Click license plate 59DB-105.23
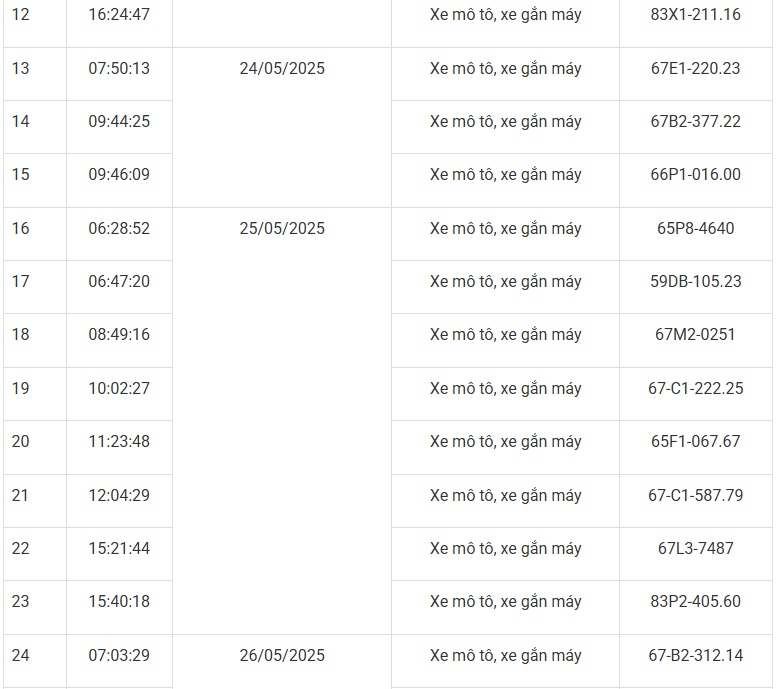Image resolution: width=776 pixels, height=689 pixels. tap(695, 281)
